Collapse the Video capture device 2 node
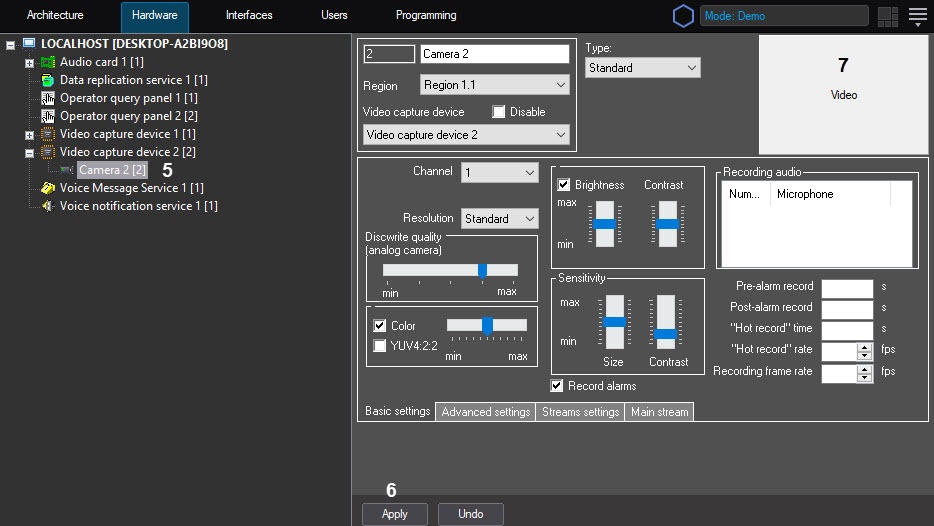 pyautogui.click(x=29, y=153)
